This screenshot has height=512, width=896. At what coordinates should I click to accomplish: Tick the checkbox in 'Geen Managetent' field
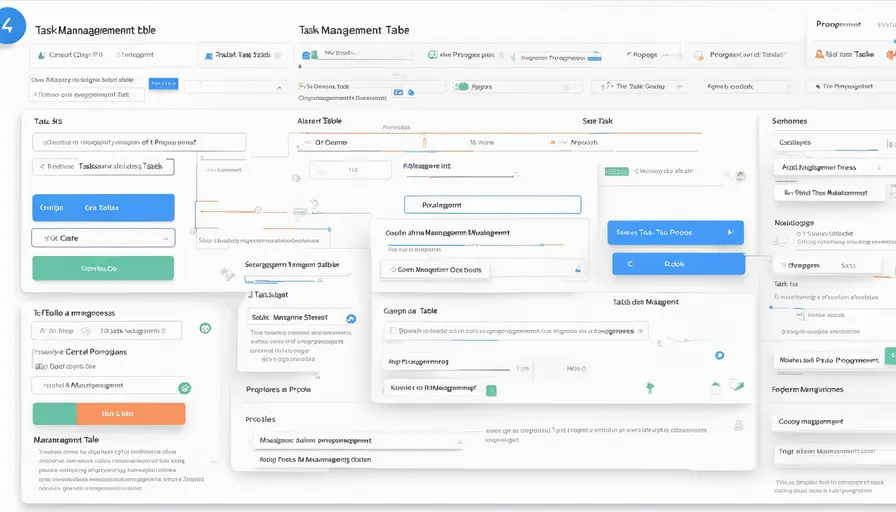pos(390,270)
